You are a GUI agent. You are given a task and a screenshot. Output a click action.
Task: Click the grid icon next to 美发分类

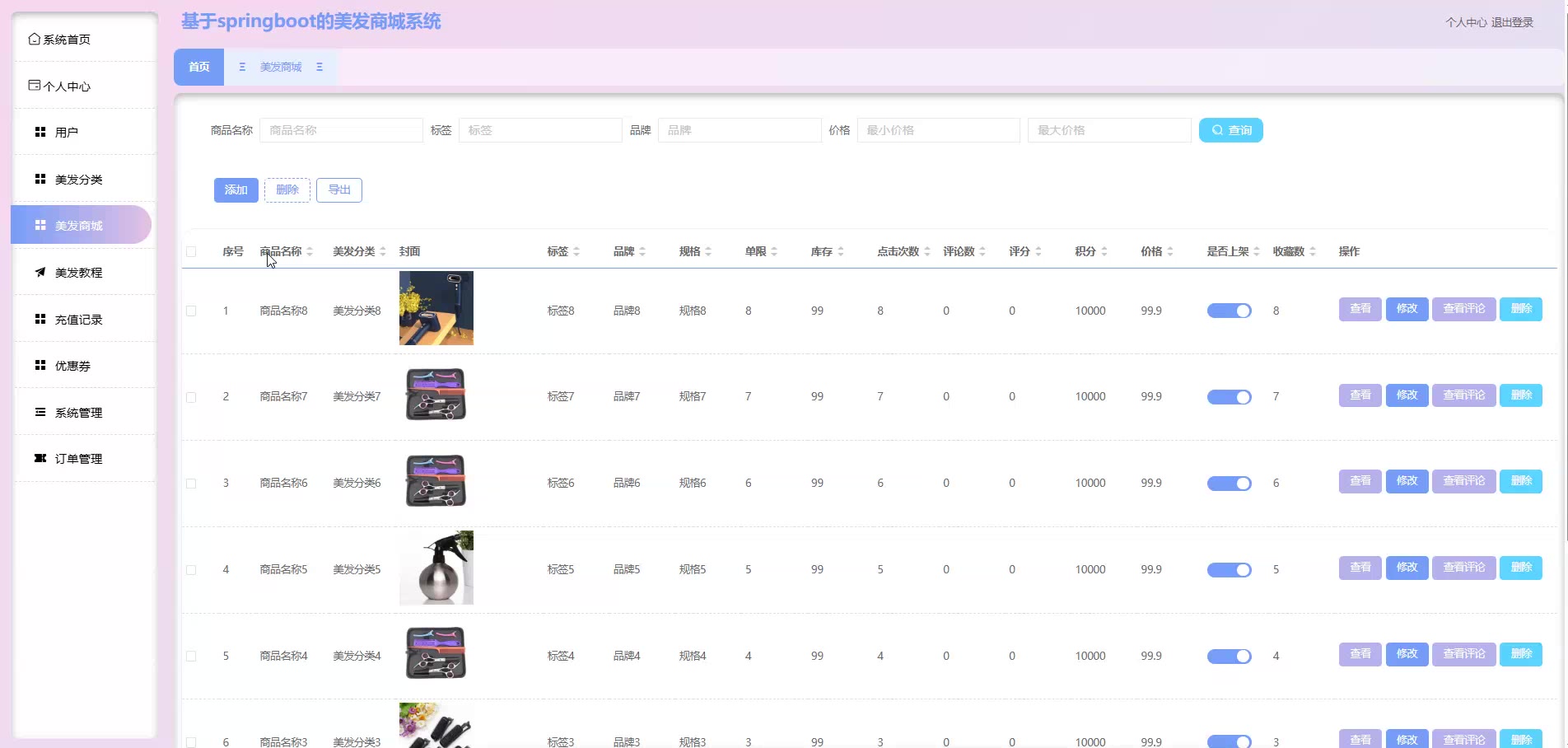click(40, 179)
